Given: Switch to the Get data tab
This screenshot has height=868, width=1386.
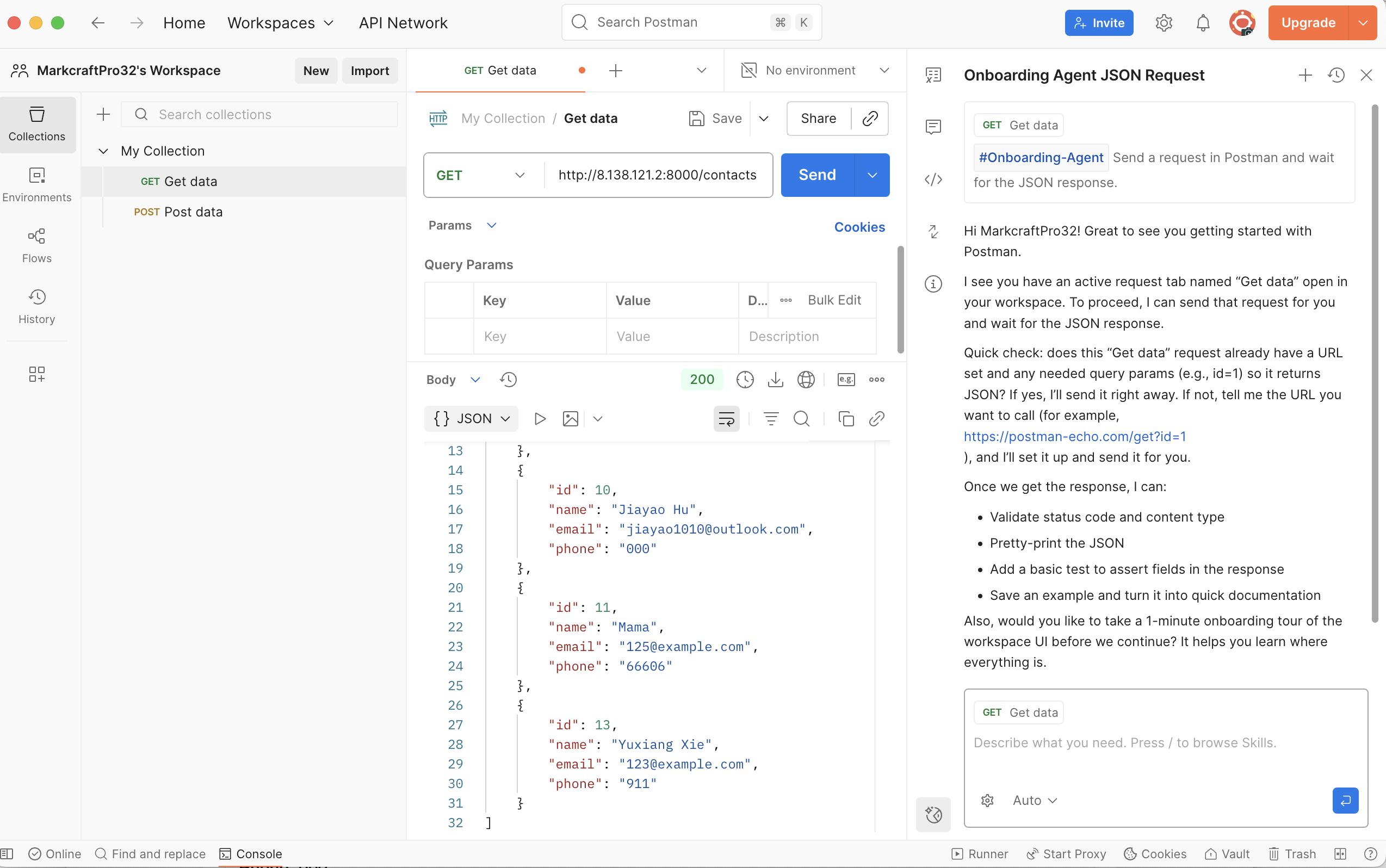Looking at the screenshot, I should pos(500,70).
